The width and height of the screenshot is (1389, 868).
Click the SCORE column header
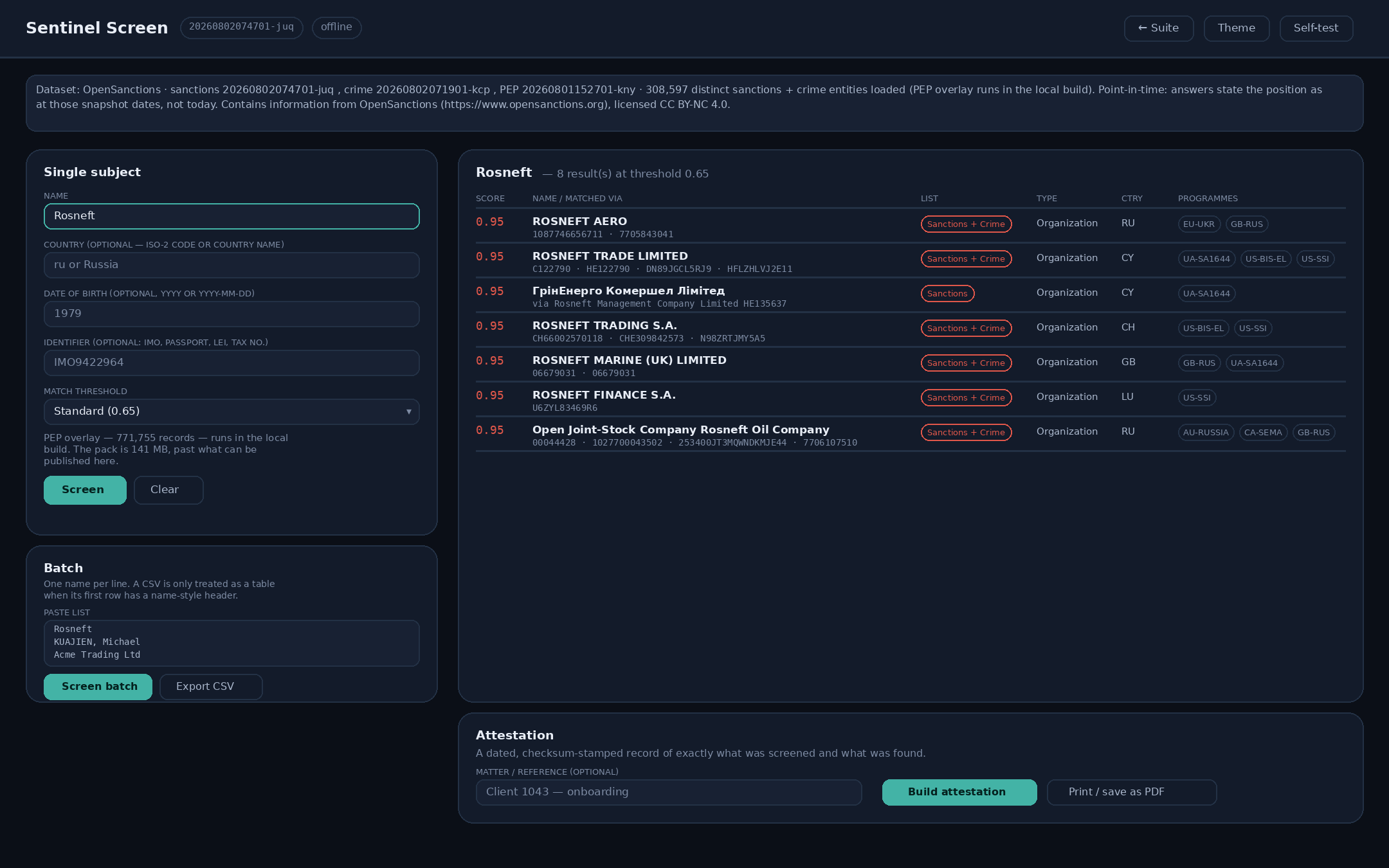490,199
